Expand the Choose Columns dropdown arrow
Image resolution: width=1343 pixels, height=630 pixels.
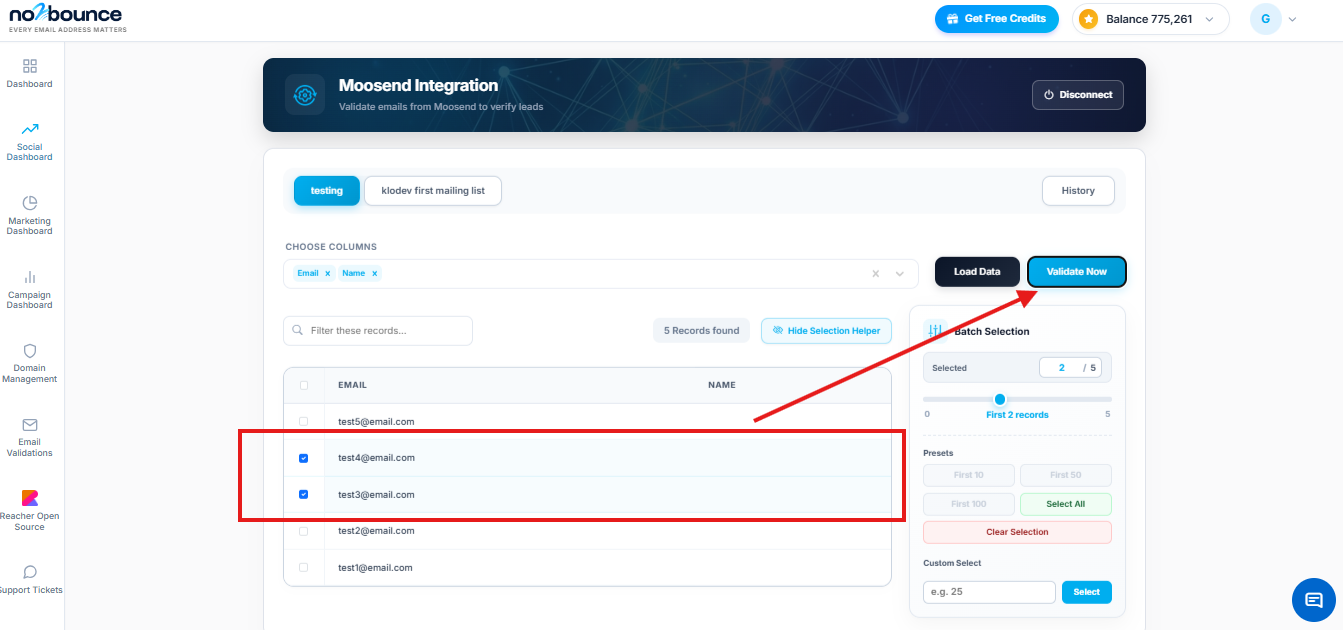[x=900, y=274]
